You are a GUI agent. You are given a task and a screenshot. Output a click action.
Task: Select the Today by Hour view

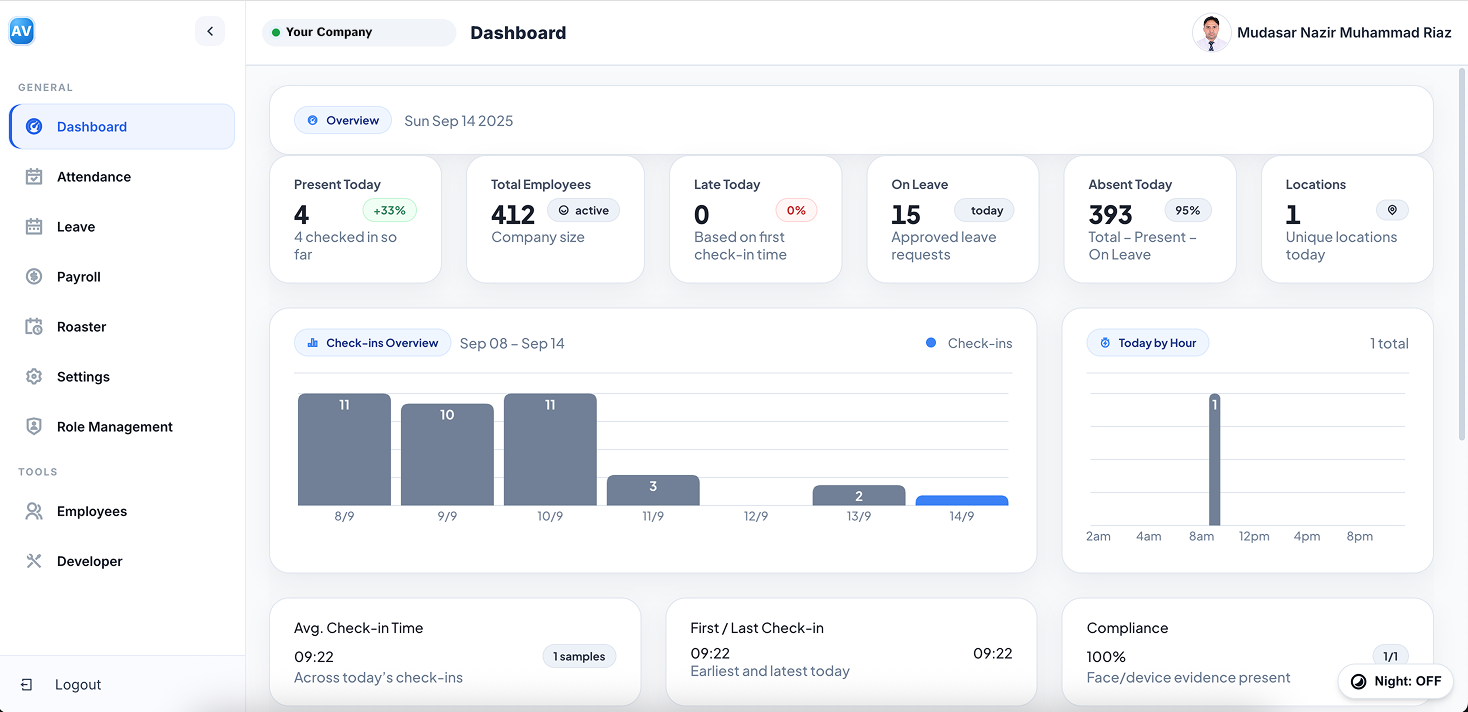click(1148, 342)
